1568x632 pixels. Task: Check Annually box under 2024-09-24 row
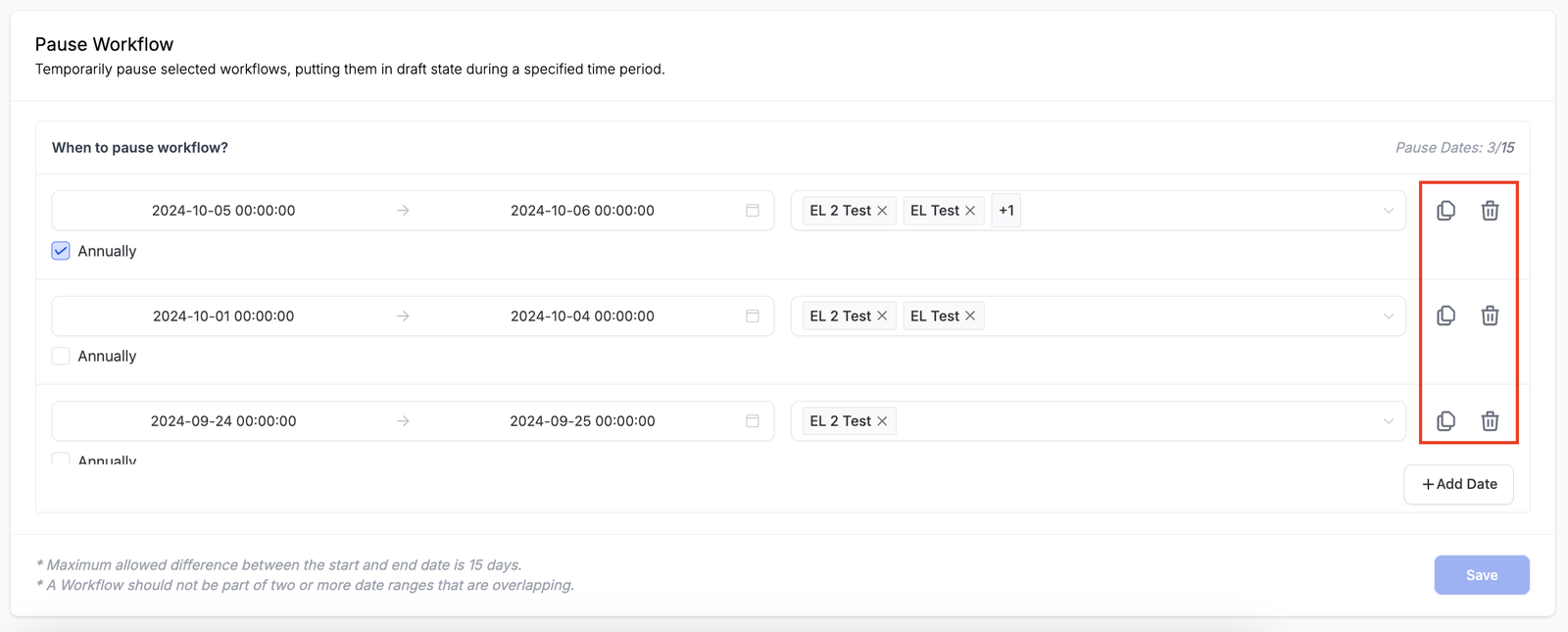coord(61,458)
